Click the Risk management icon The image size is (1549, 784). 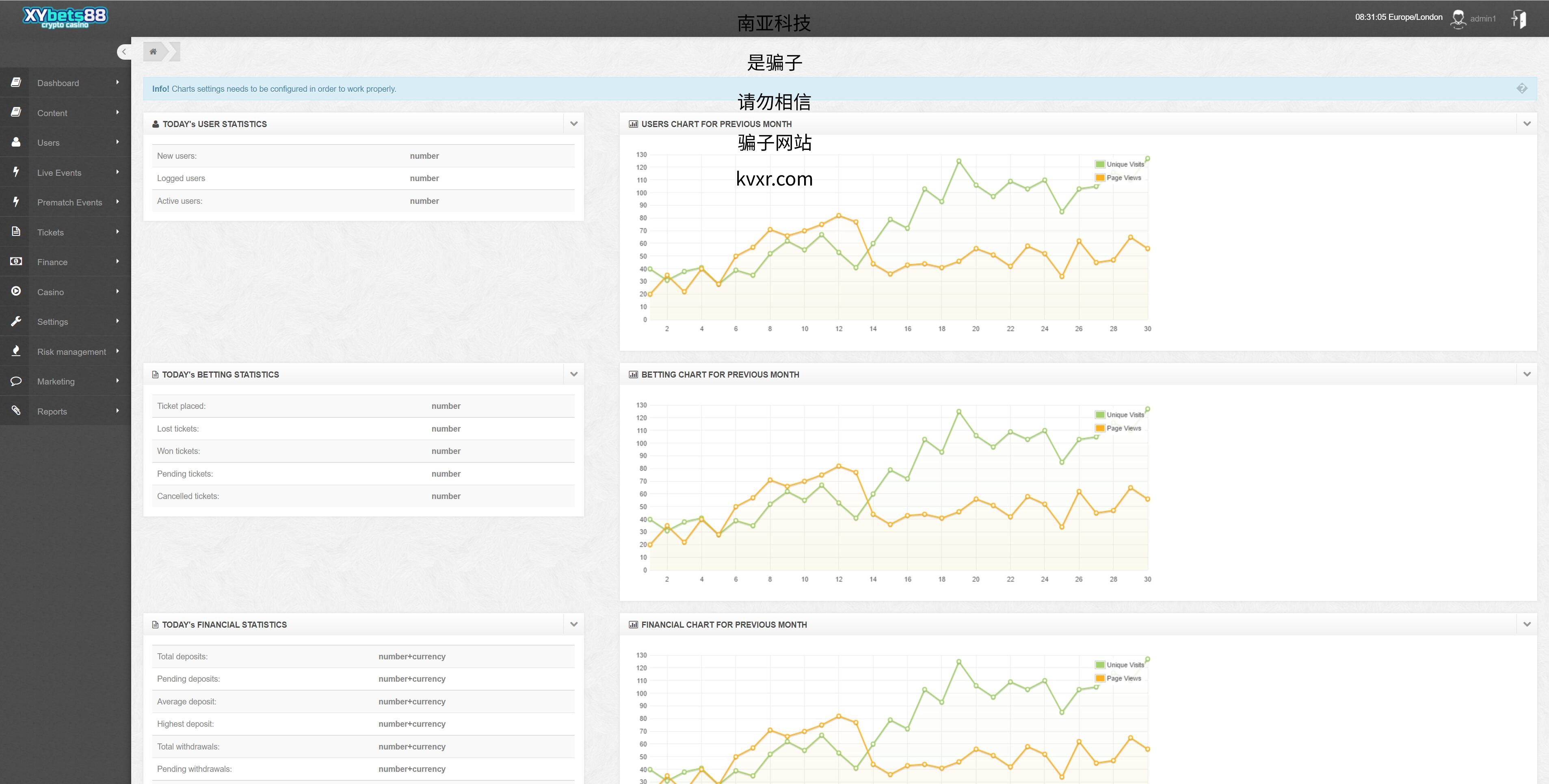pyautogui.click(x=16, y=351)
